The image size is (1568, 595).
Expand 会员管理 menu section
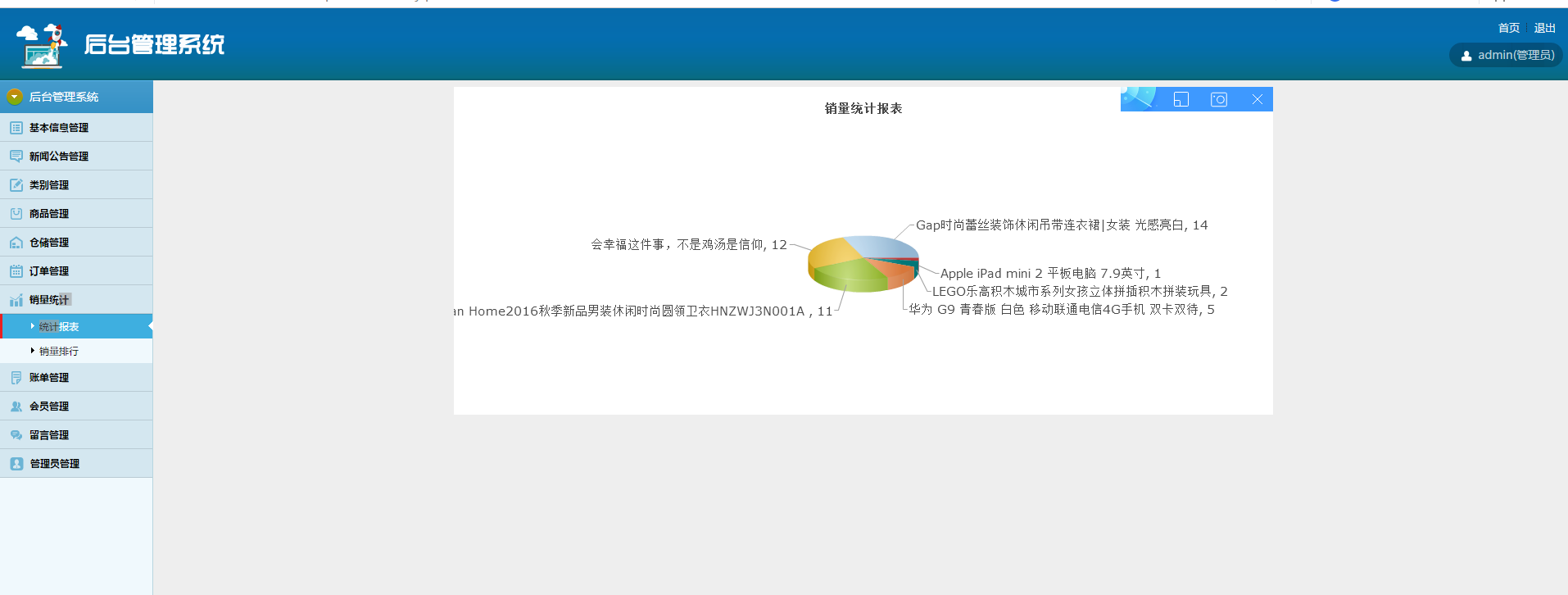[76, 407]
